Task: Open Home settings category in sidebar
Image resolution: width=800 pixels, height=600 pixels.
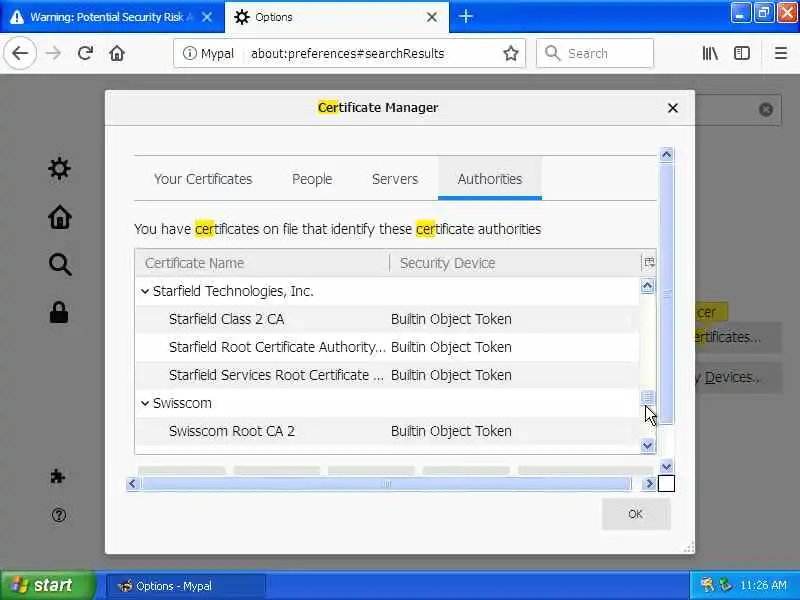Action: click(x=59, y=217)
